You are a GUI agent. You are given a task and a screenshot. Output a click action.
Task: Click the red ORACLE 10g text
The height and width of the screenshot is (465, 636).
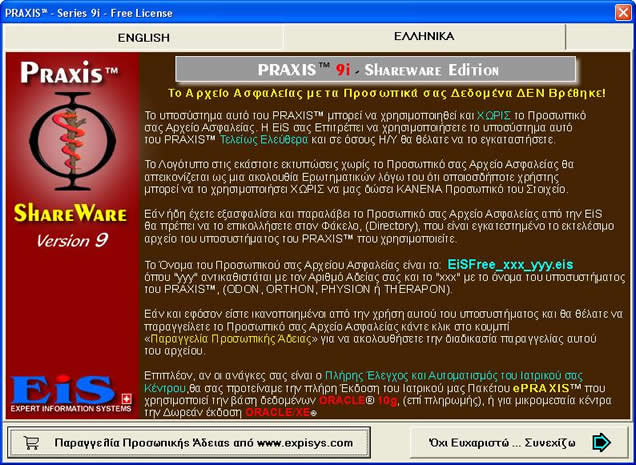pyautogui.click(x=358, y=401)
